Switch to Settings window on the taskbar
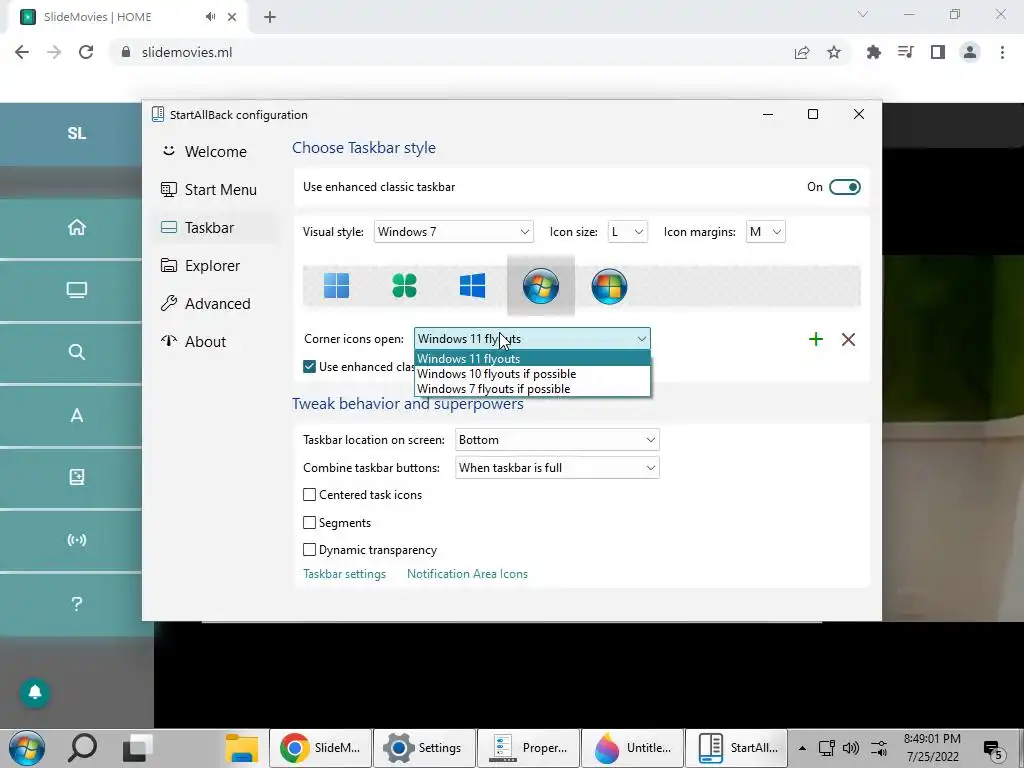Screen dimensions: 1024x768 coord(424,748)
